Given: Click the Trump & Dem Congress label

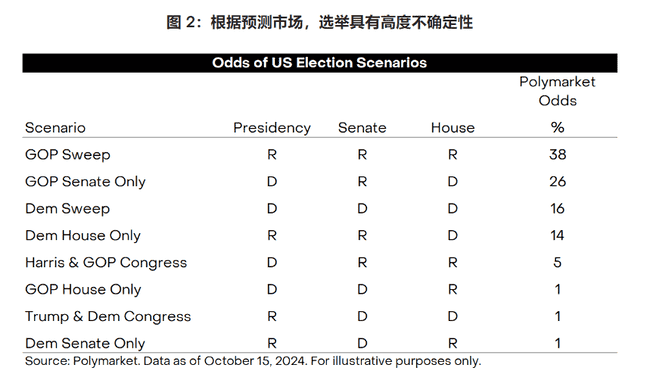Looking at the screenshot, I should [x=108, y=316].
